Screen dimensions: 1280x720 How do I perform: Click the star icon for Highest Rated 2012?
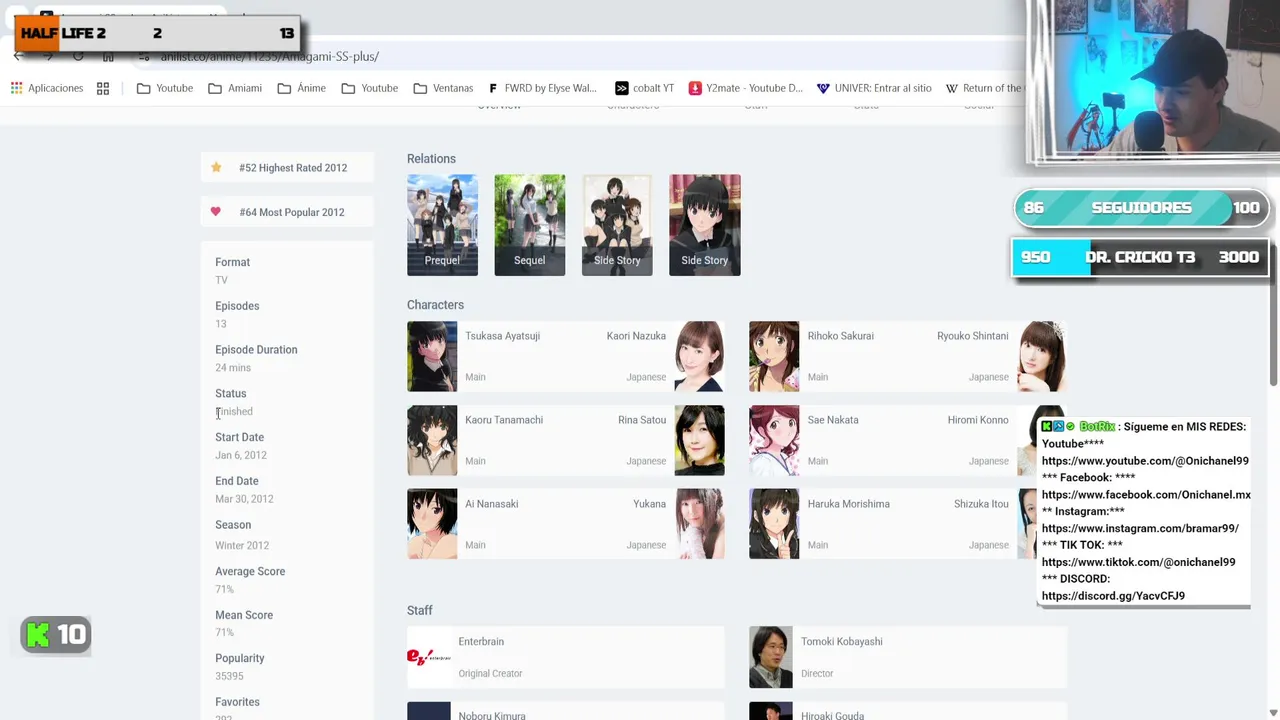(216, 167)
